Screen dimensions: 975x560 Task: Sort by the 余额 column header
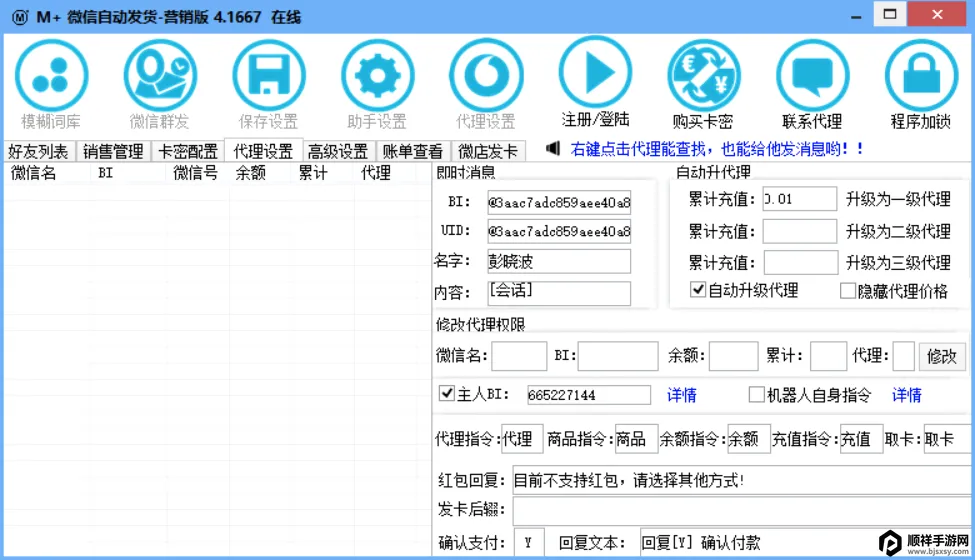tap(251, 173)
